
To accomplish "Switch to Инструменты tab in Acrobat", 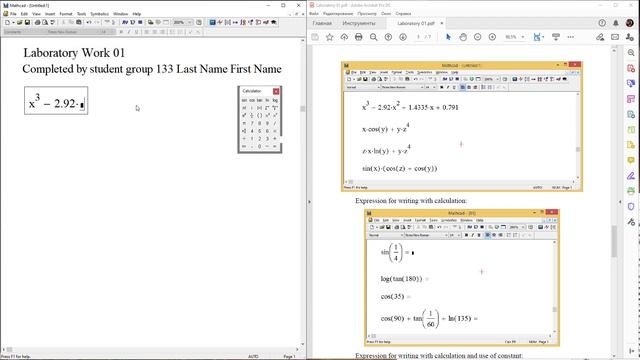I will click(359, 23).
